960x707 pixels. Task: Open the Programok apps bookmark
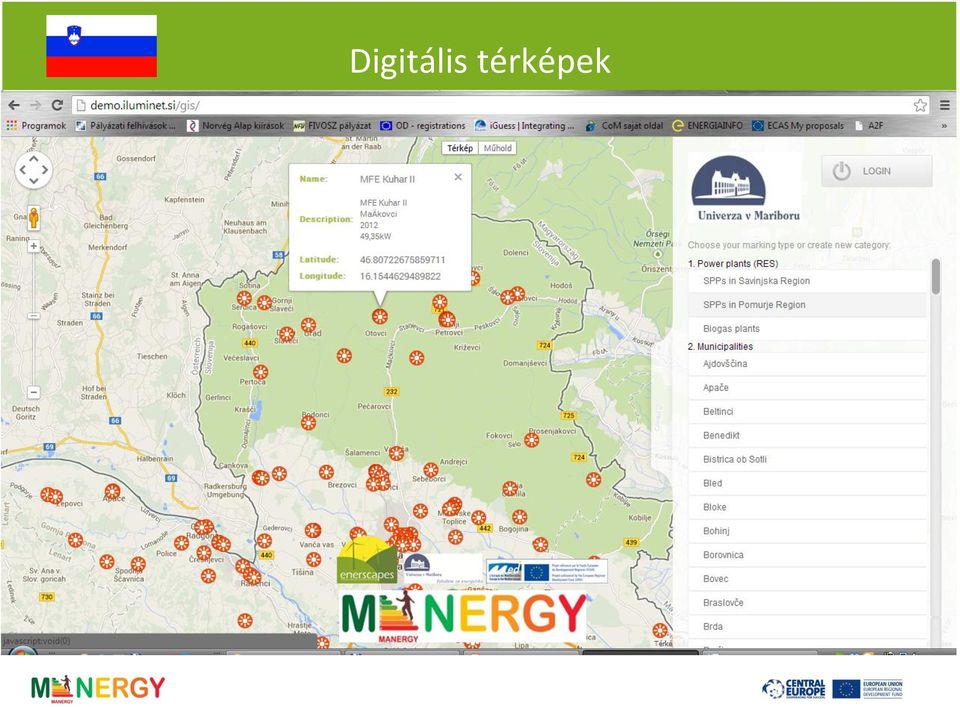(36, 125)
